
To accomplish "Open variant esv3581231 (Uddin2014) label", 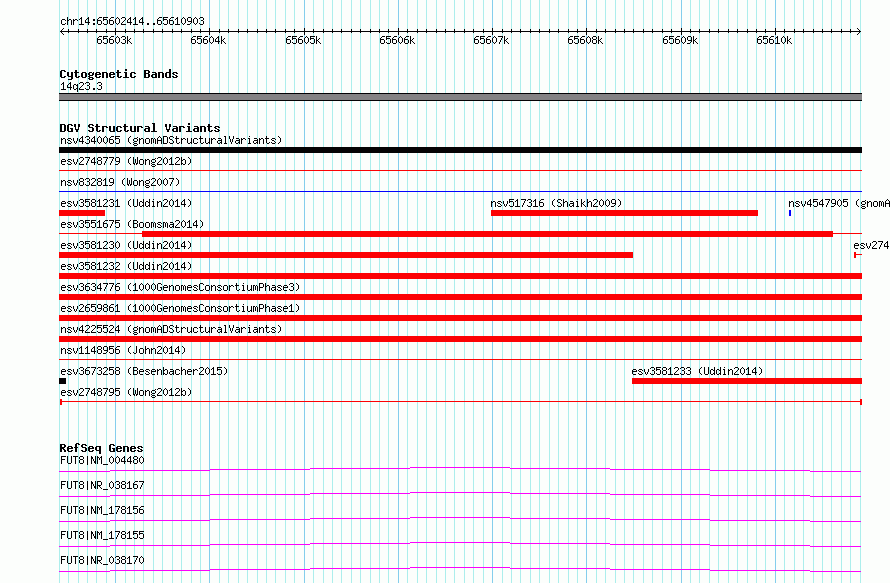I will point(126,203).
